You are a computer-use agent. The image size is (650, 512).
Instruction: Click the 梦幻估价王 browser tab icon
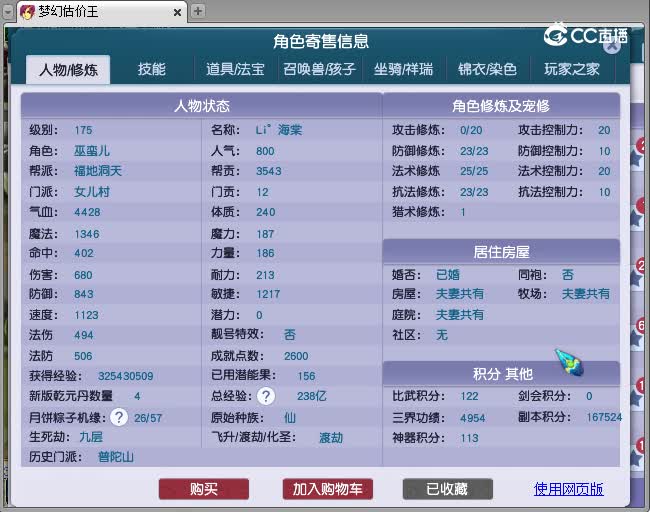pyautogui.click(x=27, y=12)
